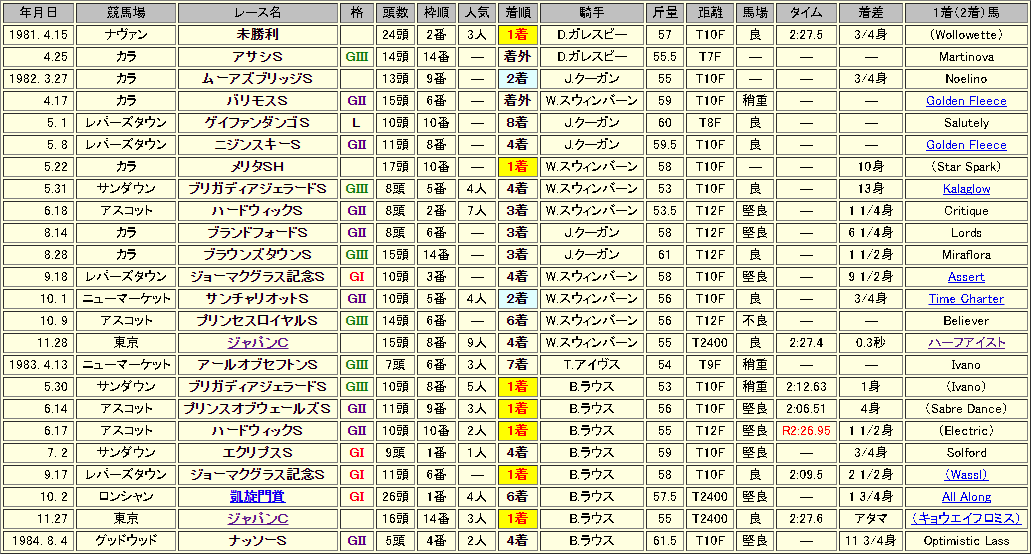
Task: Click the タイム column header
Action: 806,12
